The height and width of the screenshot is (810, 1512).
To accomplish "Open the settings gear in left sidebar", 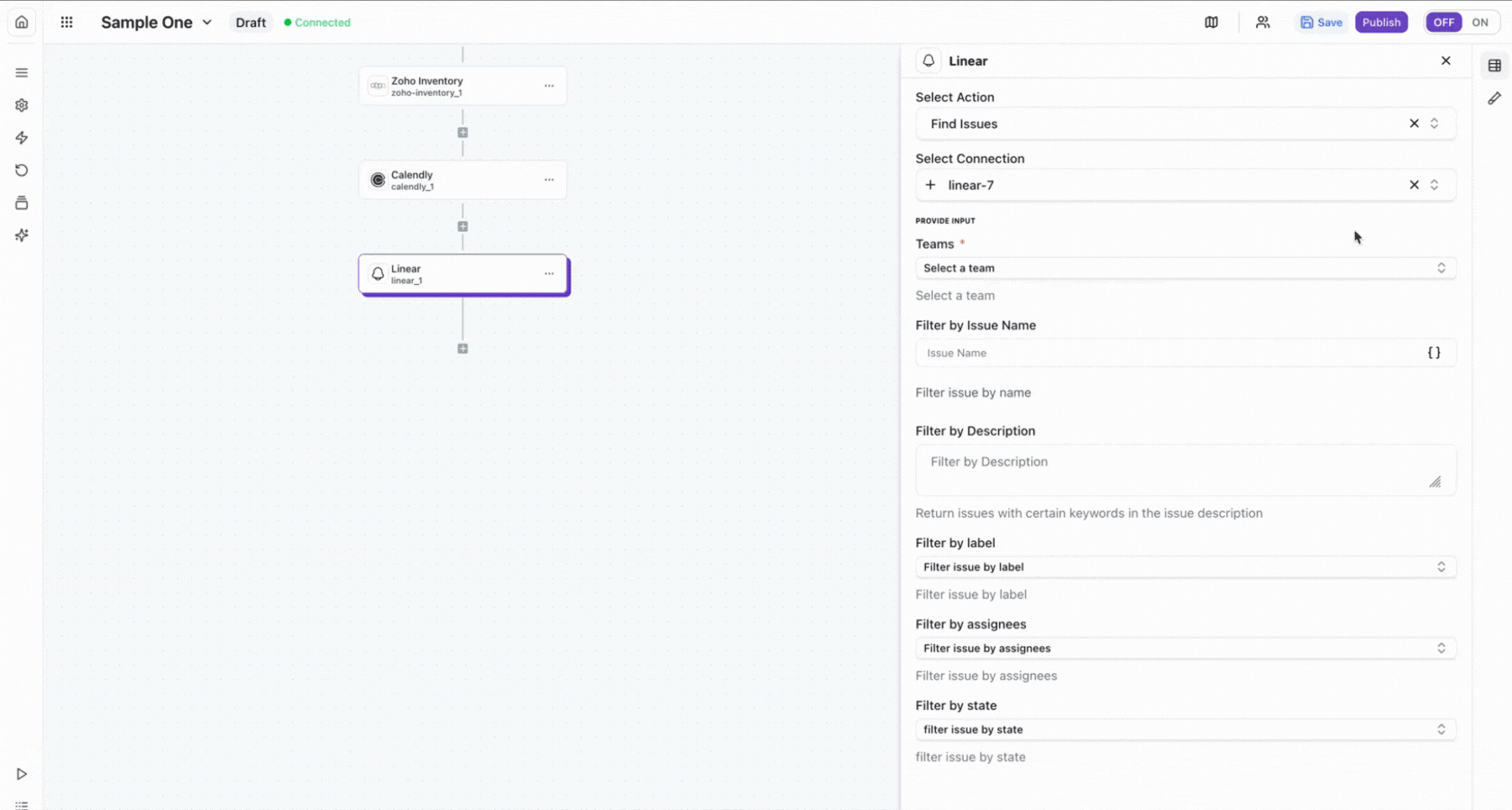I will [x=22, y=106].
